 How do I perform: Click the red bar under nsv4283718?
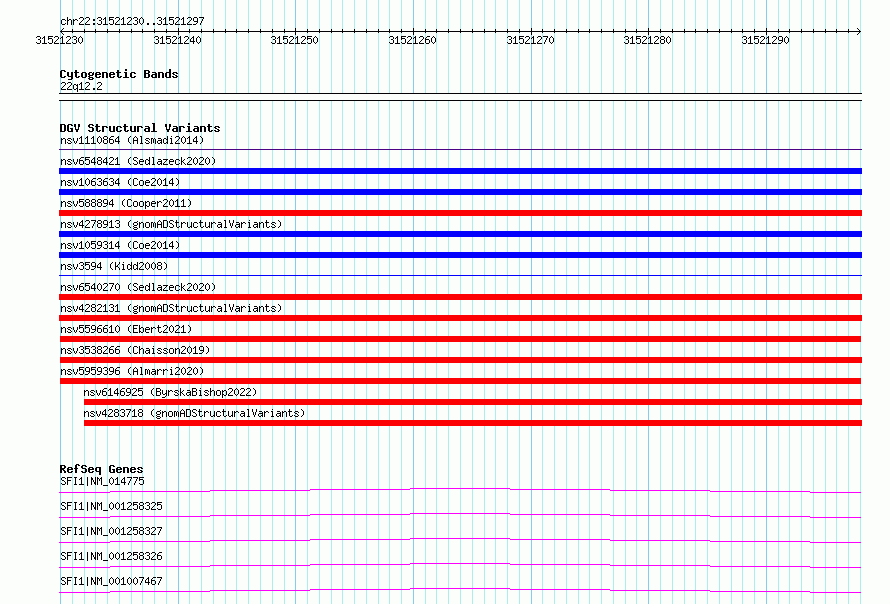pyautogui.click(x=473, y=423)
